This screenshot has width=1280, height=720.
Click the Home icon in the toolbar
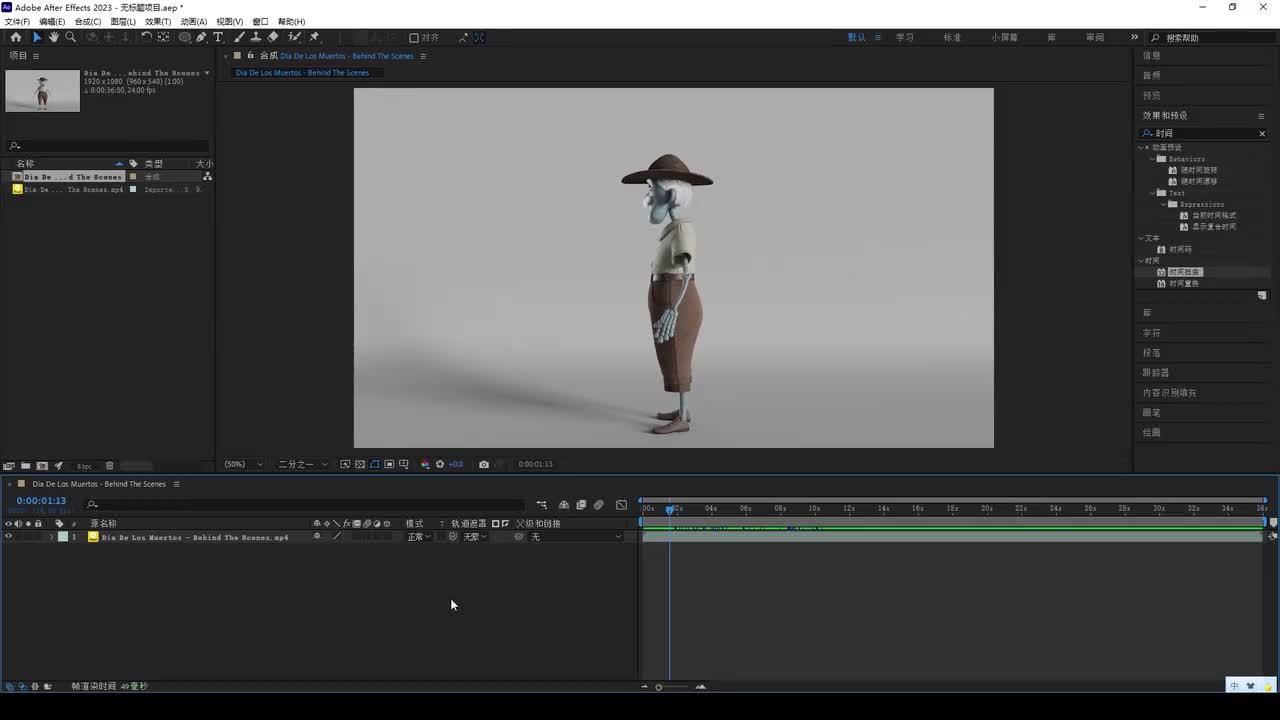point(16,37)
